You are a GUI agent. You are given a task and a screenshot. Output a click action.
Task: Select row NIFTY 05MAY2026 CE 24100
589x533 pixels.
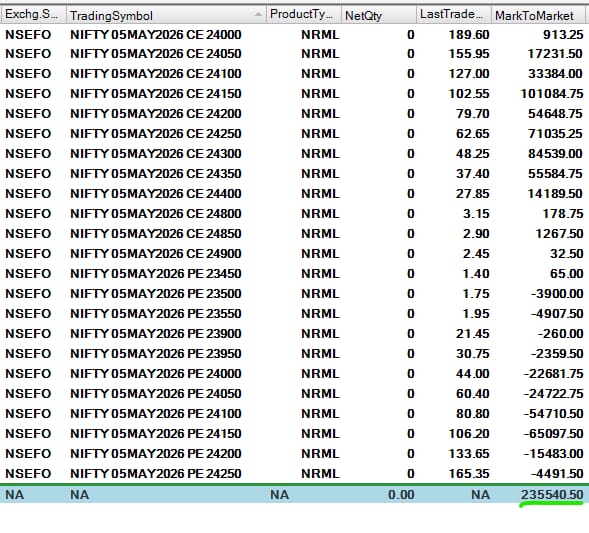click(x=294, y=74)
